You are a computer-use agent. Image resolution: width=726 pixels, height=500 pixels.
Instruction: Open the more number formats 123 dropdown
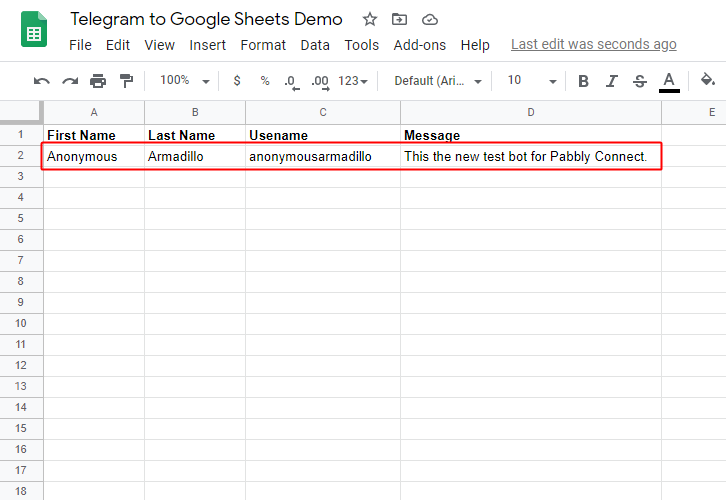(353, 81)
